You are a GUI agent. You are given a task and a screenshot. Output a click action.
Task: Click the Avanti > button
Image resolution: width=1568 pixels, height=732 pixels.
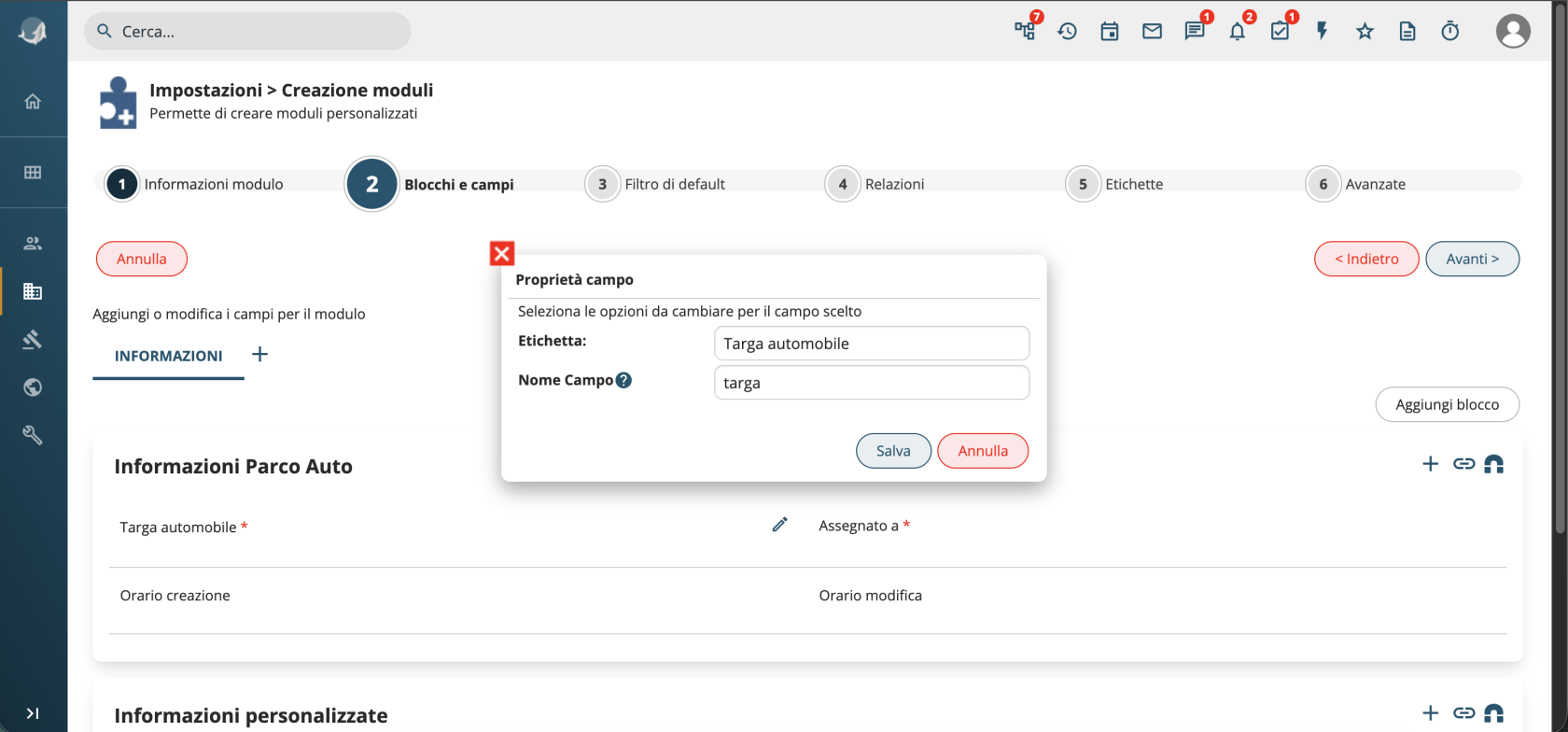point(1473,259)
